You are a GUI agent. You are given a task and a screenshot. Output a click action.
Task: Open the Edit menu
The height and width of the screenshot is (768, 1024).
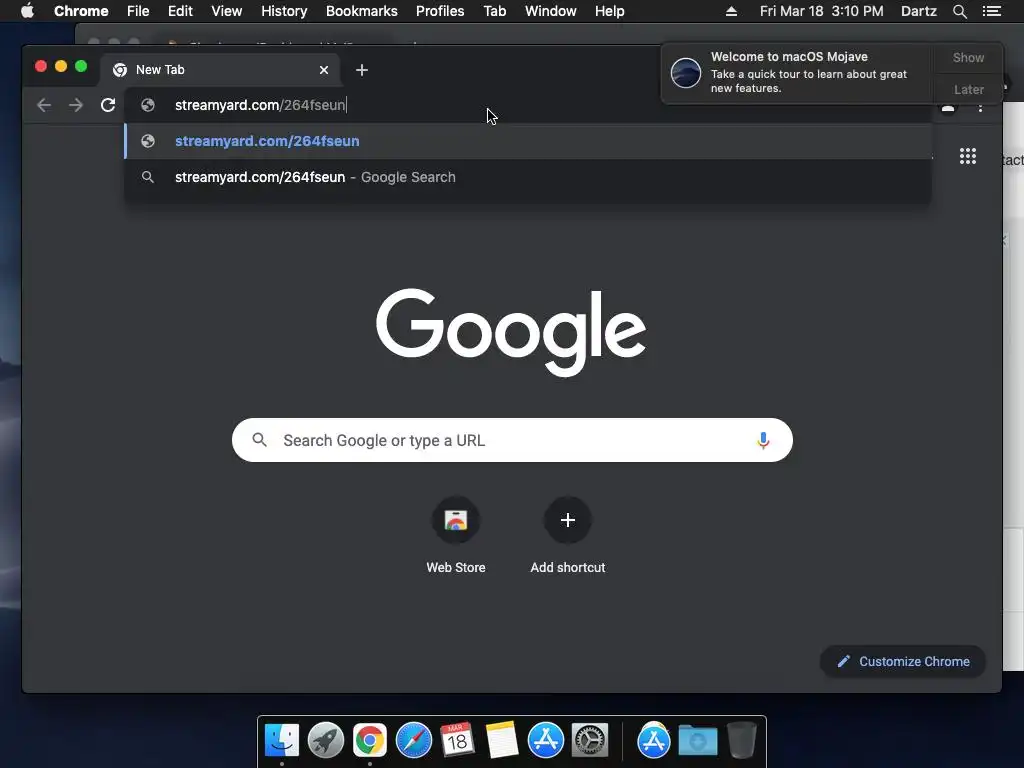[x=180, y=11]
